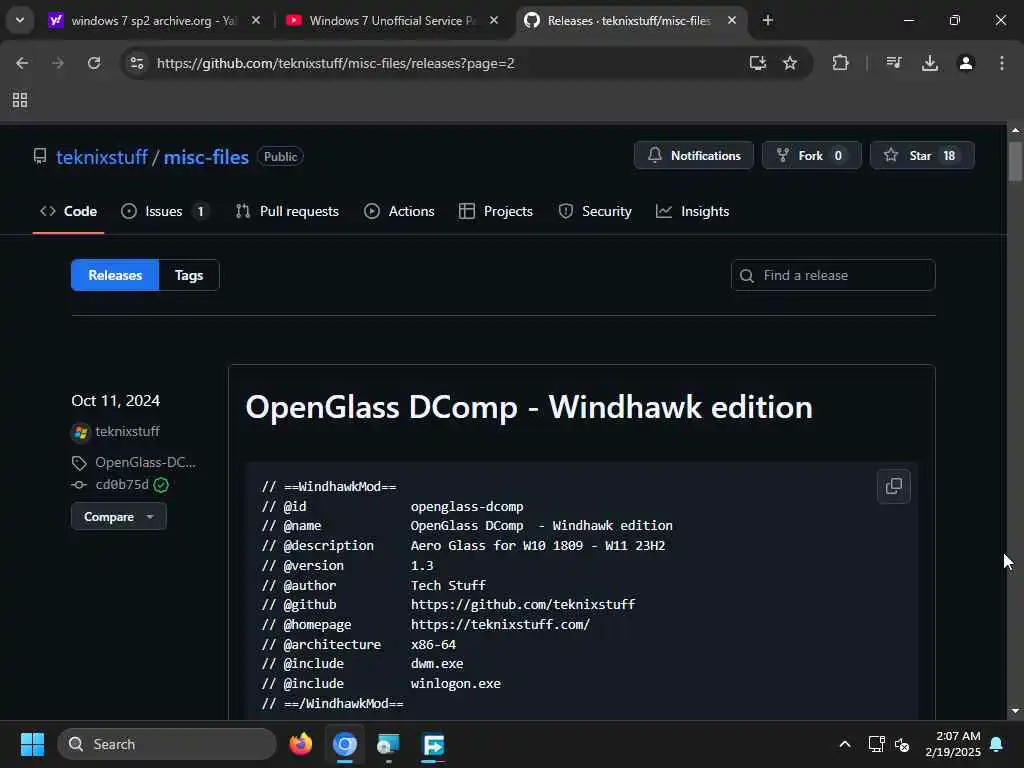
Task: Click the page vertical scrollbar thumb
Action: tap(1014, 160)
